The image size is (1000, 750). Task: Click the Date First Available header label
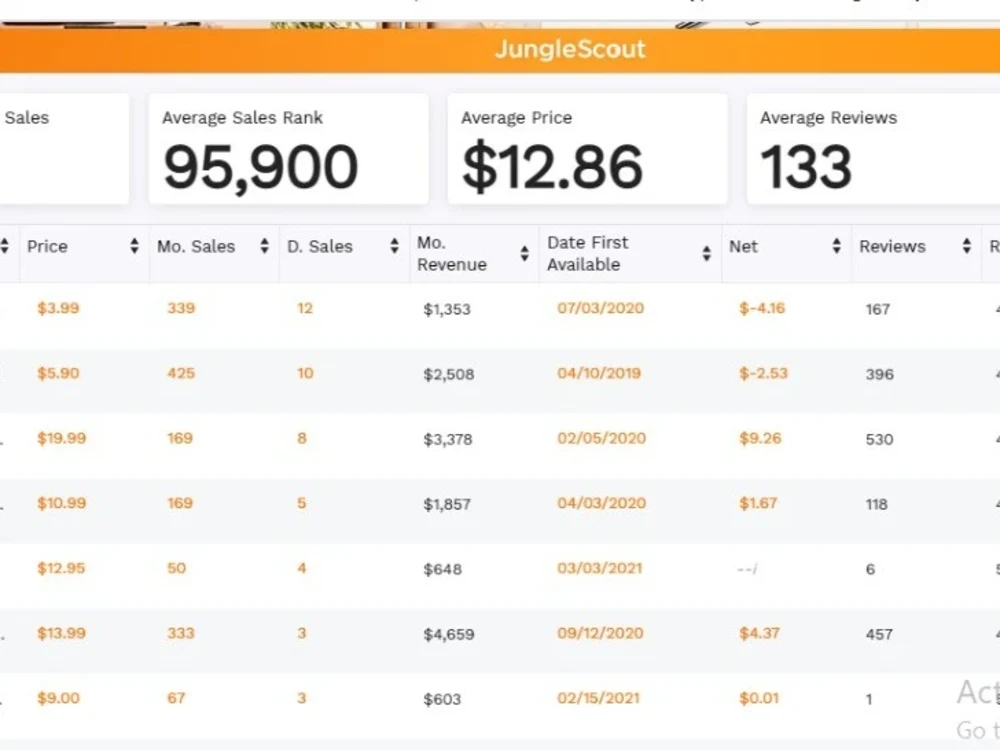click(588, 253)
